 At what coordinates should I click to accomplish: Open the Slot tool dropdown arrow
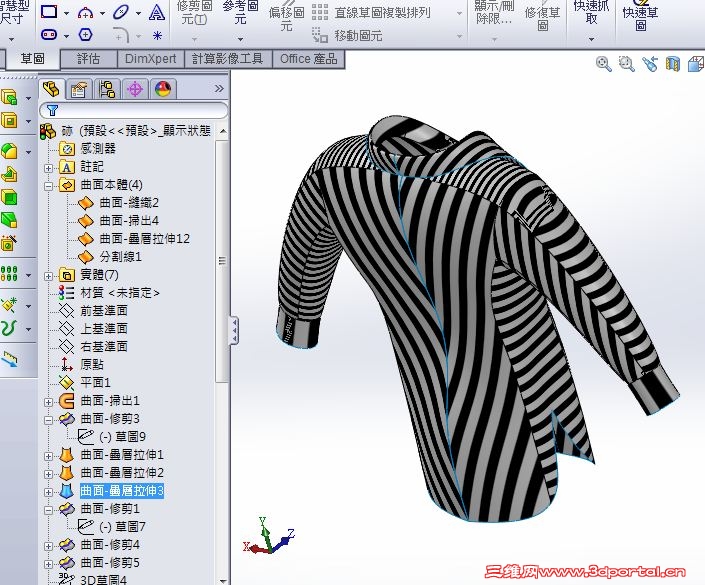pyautogui.click(x=66, y=36)
